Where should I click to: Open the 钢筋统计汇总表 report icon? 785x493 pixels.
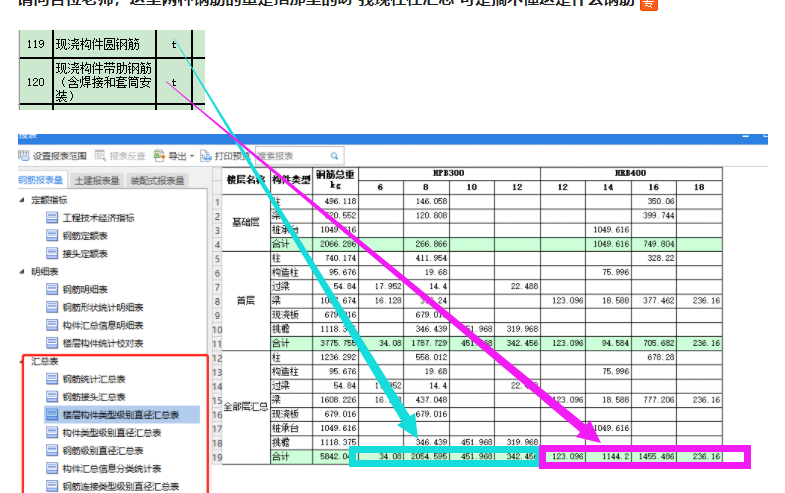52,379
